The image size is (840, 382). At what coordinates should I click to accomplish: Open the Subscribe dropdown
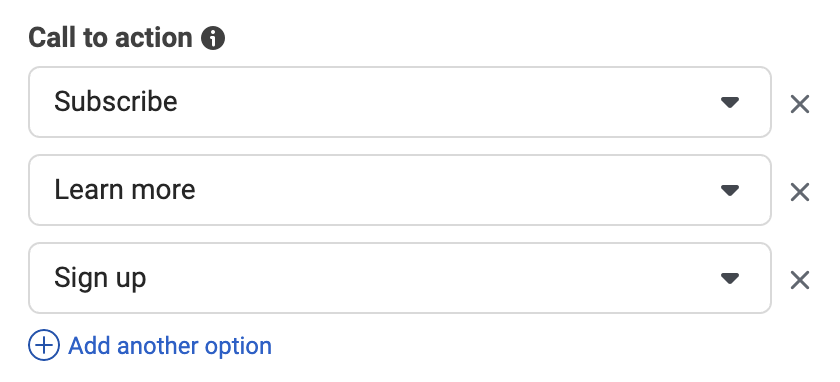click(400, 102)
